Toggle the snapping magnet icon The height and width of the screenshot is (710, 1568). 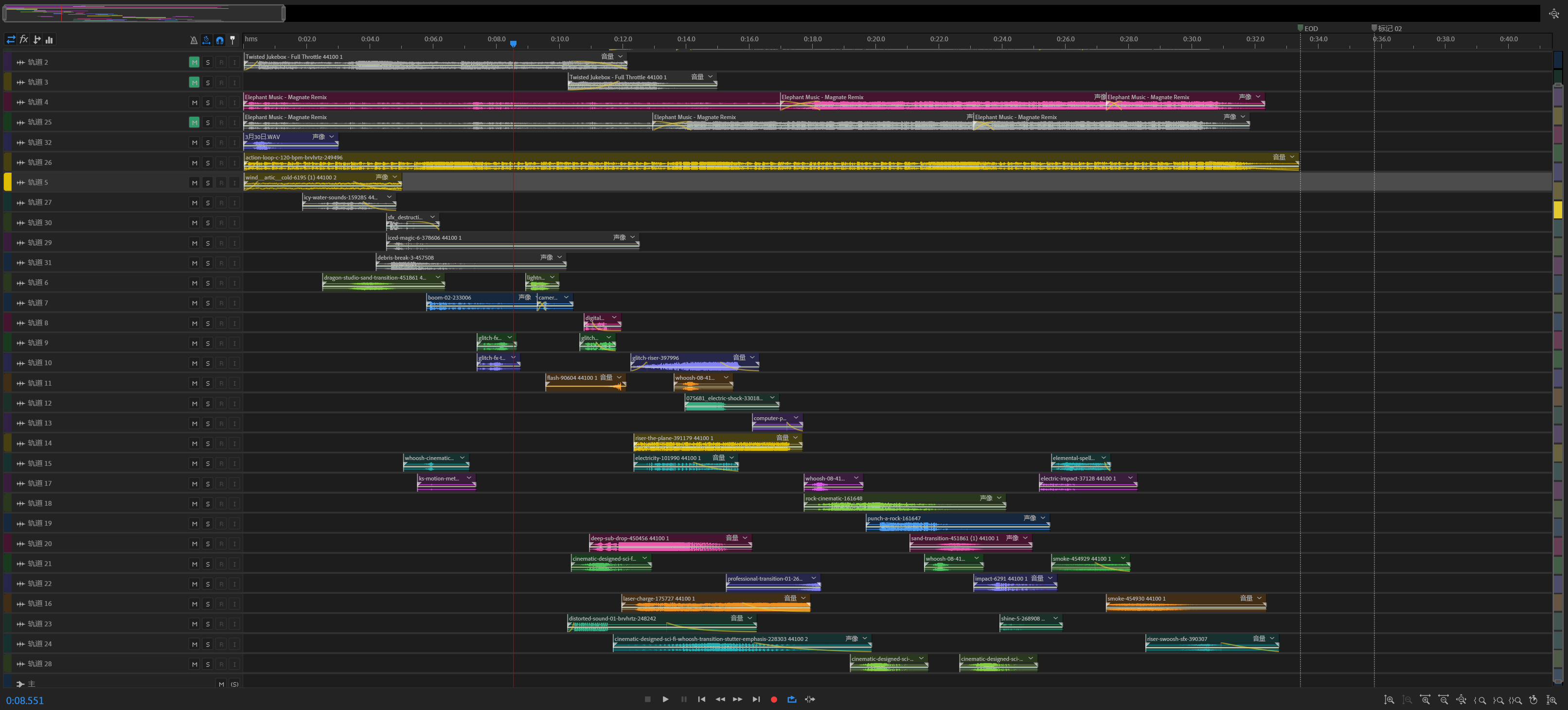[x=220, y=40]
